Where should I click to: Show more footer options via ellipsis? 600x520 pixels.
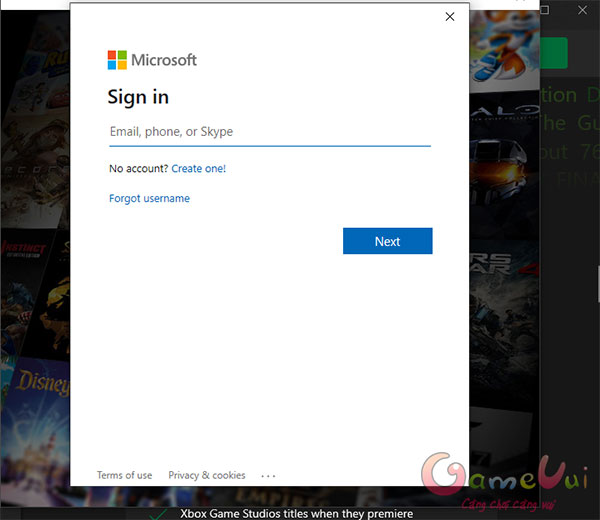click(x=268, y=476)
